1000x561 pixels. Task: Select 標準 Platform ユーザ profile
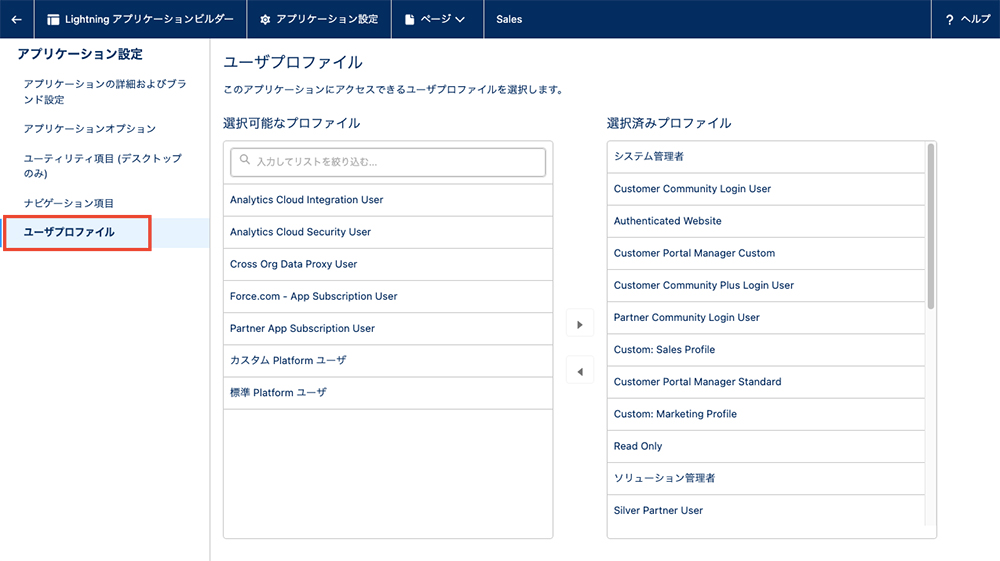click(388, 393)
